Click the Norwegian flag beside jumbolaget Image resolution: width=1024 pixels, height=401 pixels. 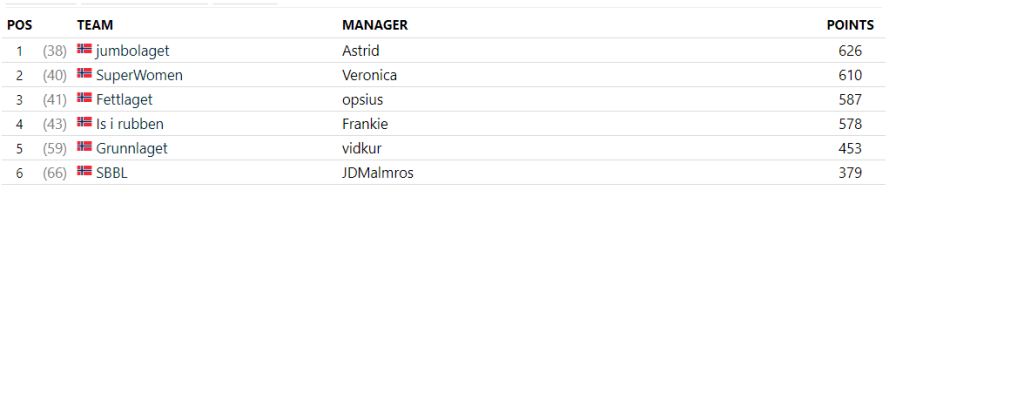(x=84, y=49)
